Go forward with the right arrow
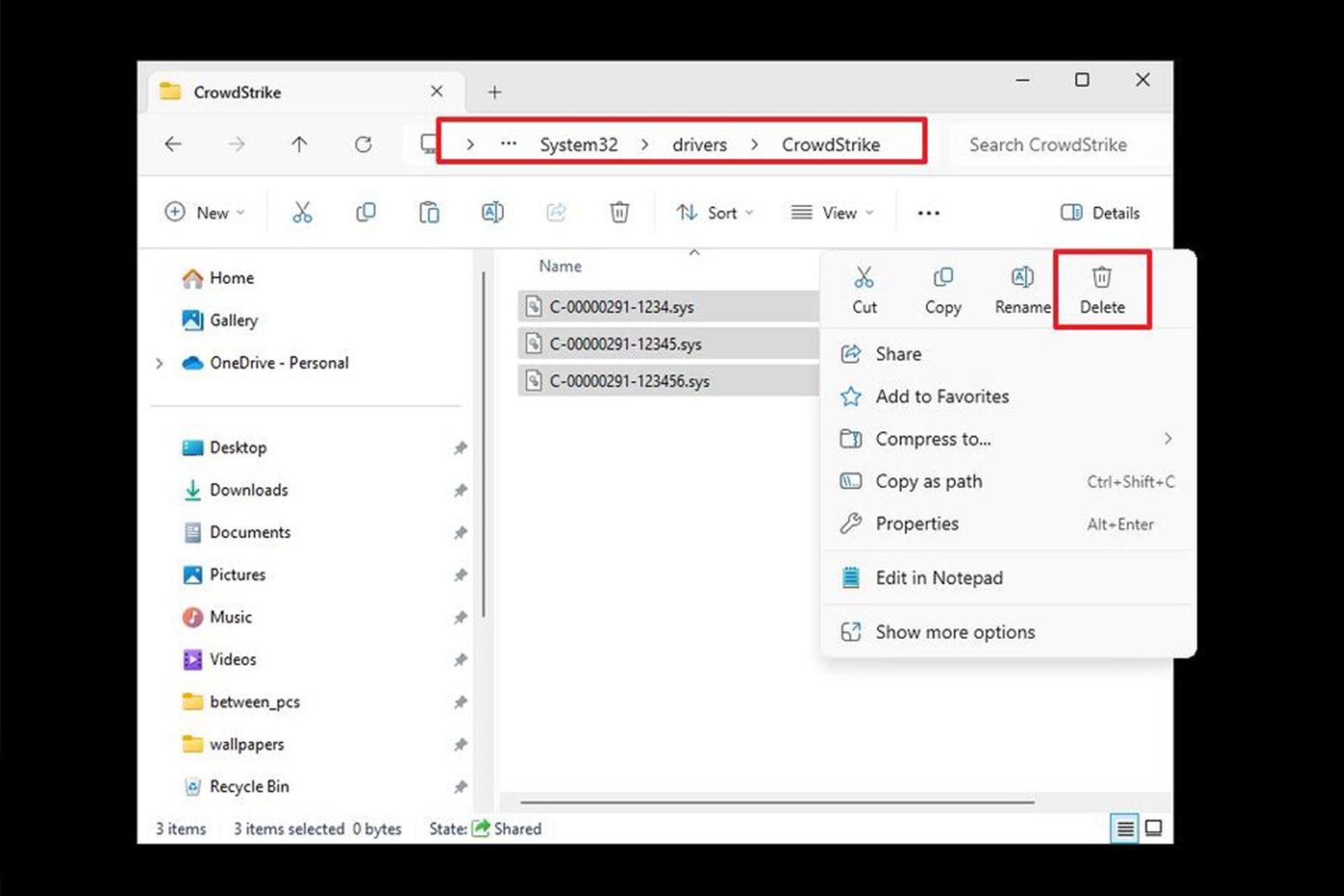 [237, 144]
